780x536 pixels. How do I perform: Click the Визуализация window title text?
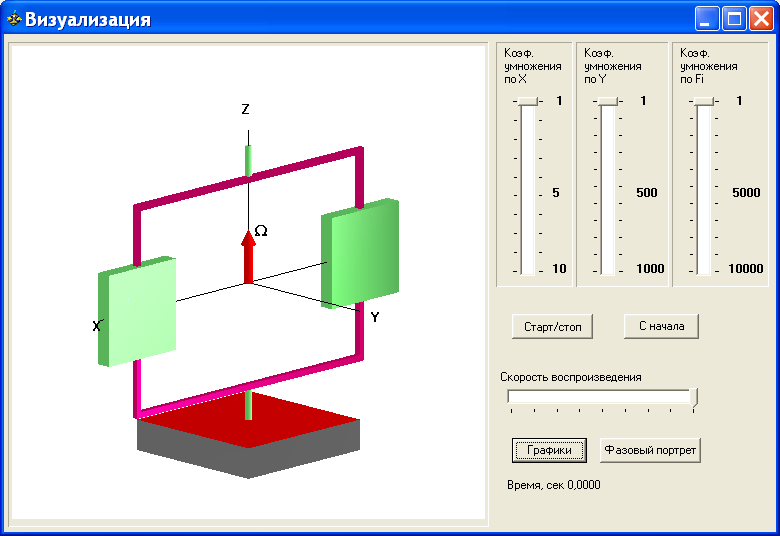click(x=88, y=19)
